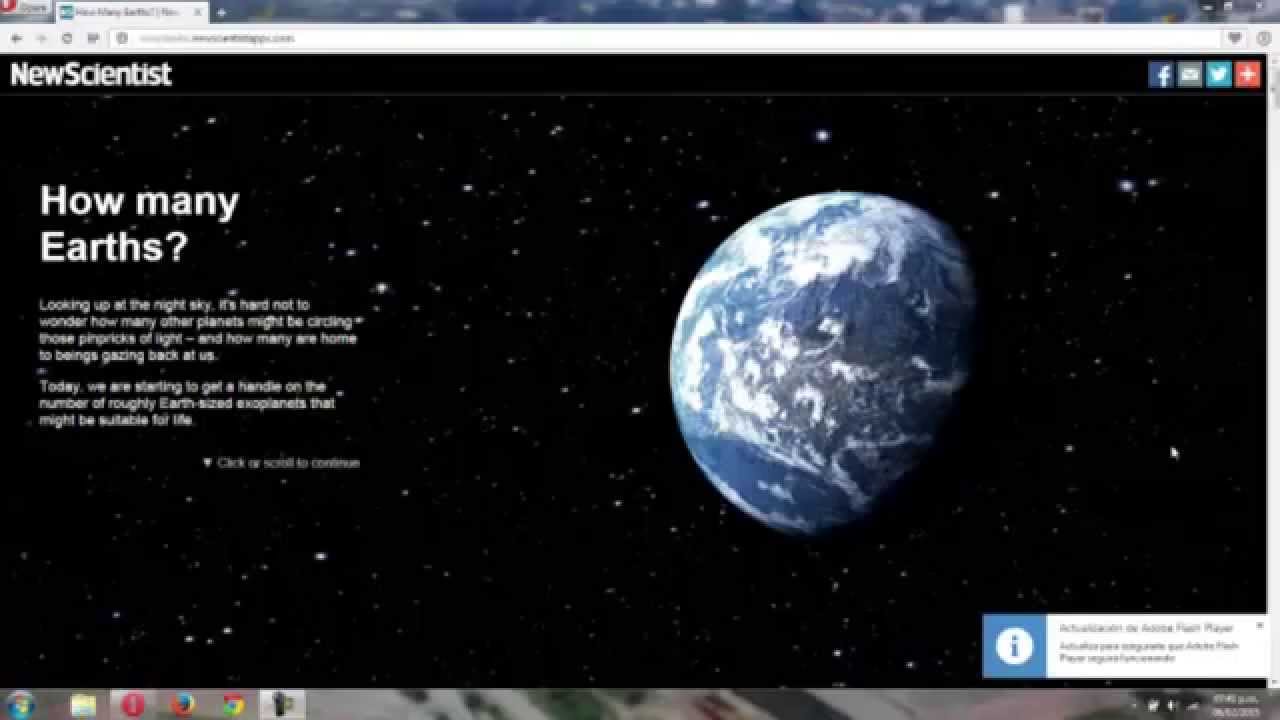The height and width of the screenshot is (720, 1280).
Task: Click the rotating Earth image
Action: click(822, 360)
